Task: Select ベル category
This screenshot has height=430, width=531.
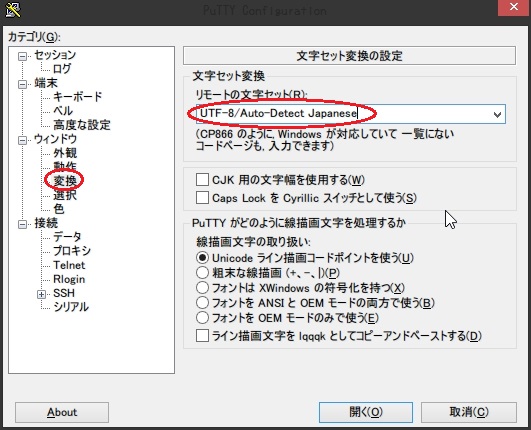Action: coord(63,111)
